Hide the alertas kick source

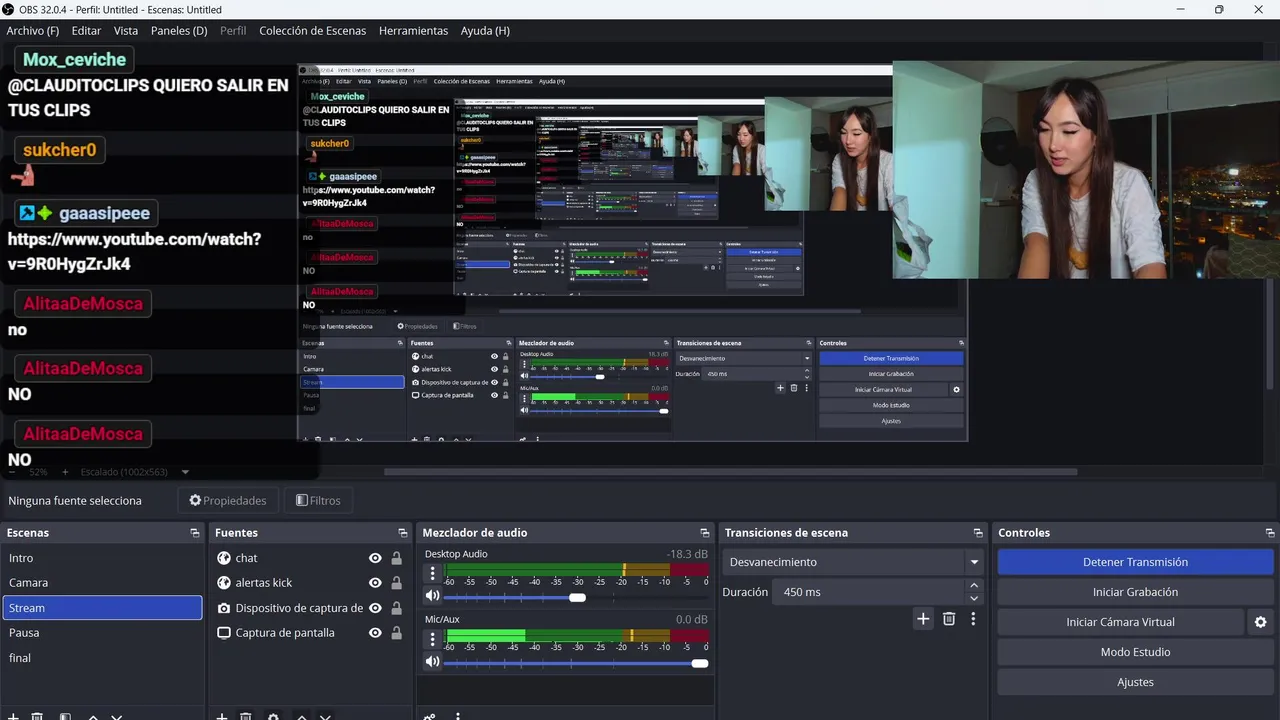click(x=375, y=583)
